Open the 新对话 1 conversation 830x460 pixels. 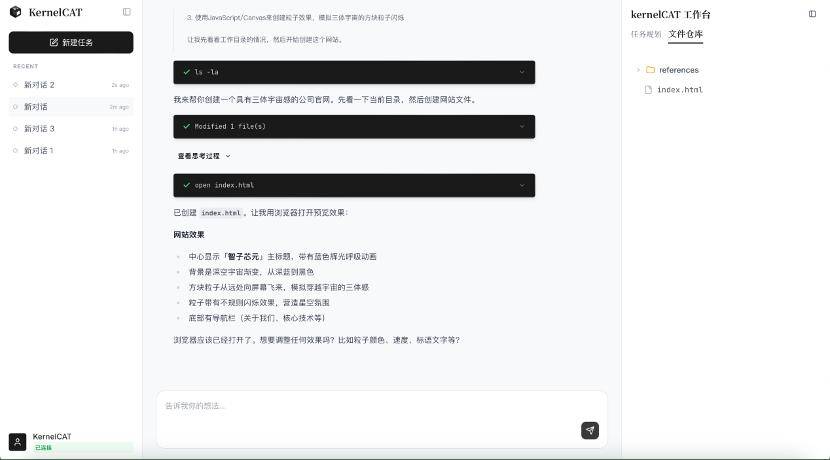pyautogui.click(x=39, y=151)
